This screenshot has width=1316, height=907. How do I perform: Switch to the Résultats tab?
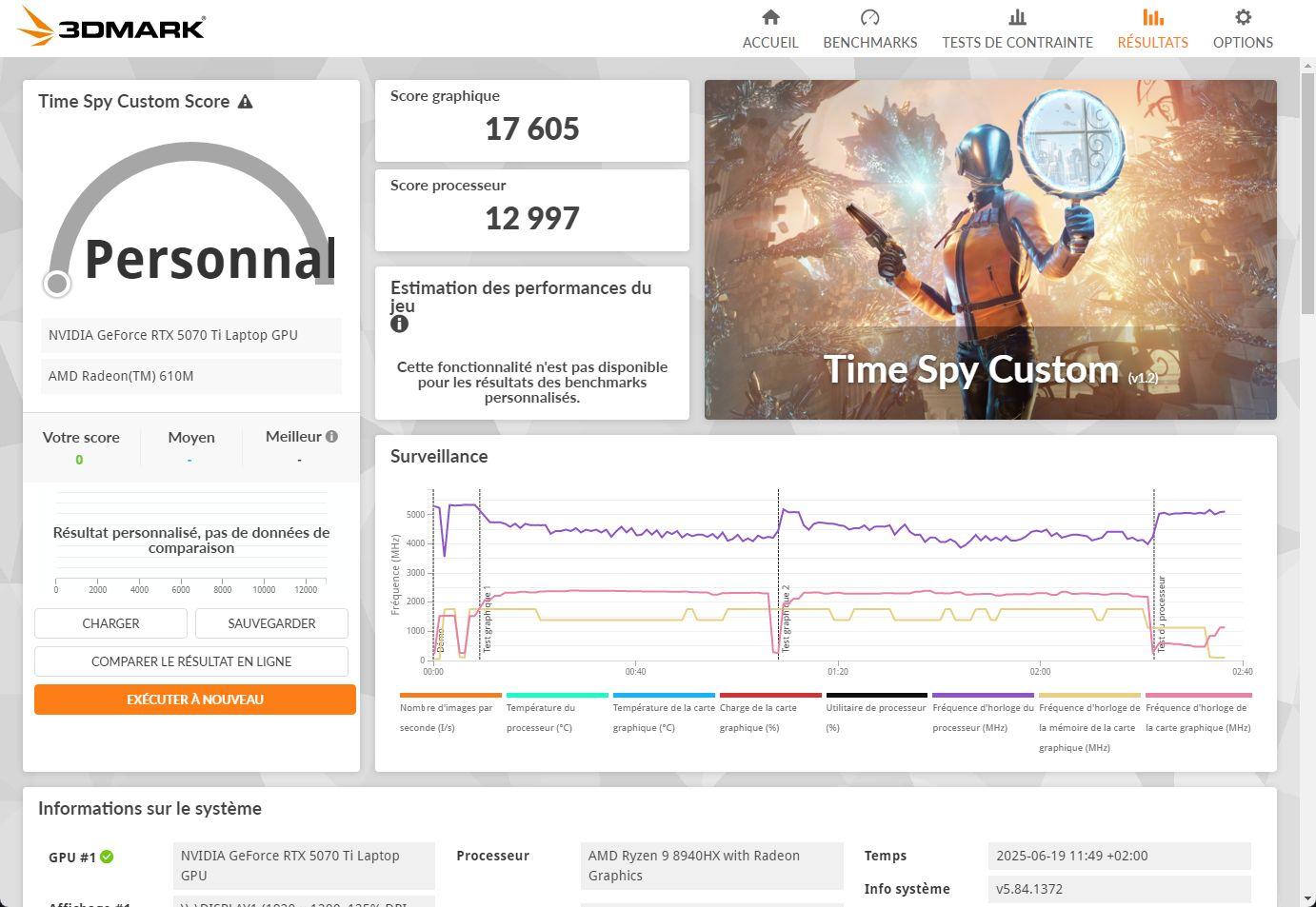tap(1152, 42)
